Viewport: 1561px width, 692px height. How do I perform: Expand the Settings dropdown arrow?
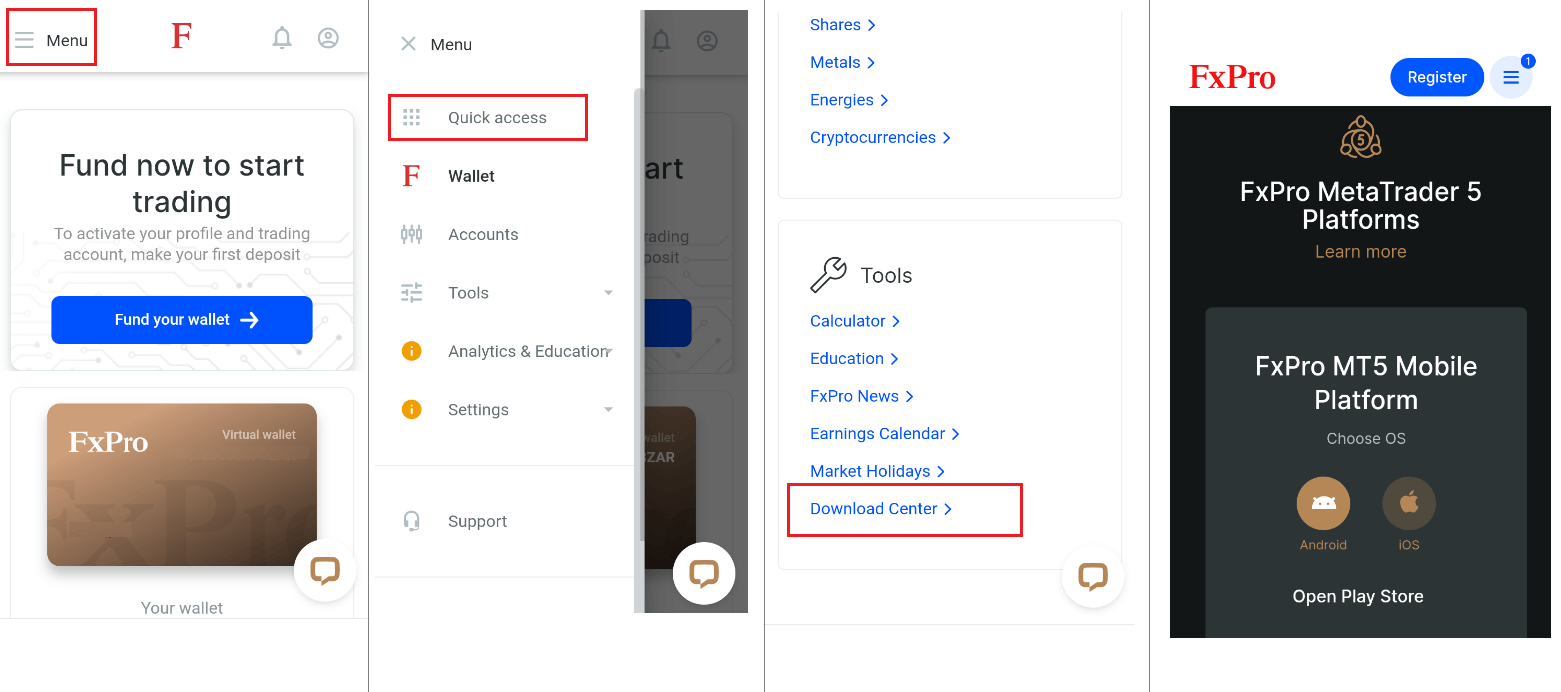click(x=608, y=410)
